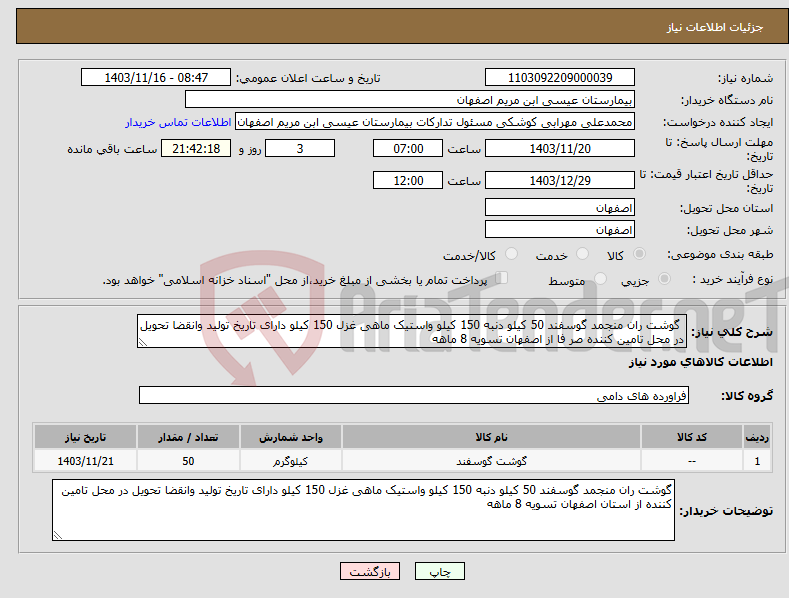Click the جزئیات اطلاعات نیاز page header

(715, 27)
